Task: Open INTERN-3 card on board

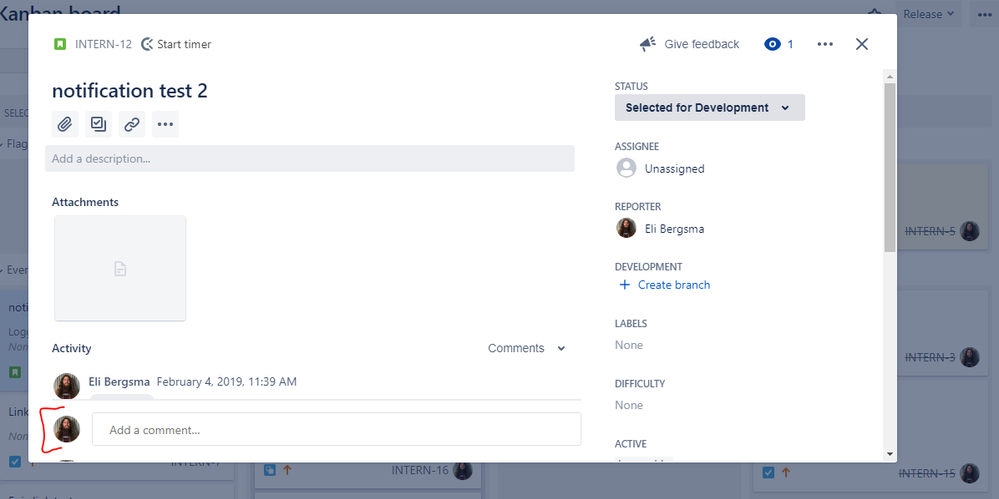Action: pos(930,358)
